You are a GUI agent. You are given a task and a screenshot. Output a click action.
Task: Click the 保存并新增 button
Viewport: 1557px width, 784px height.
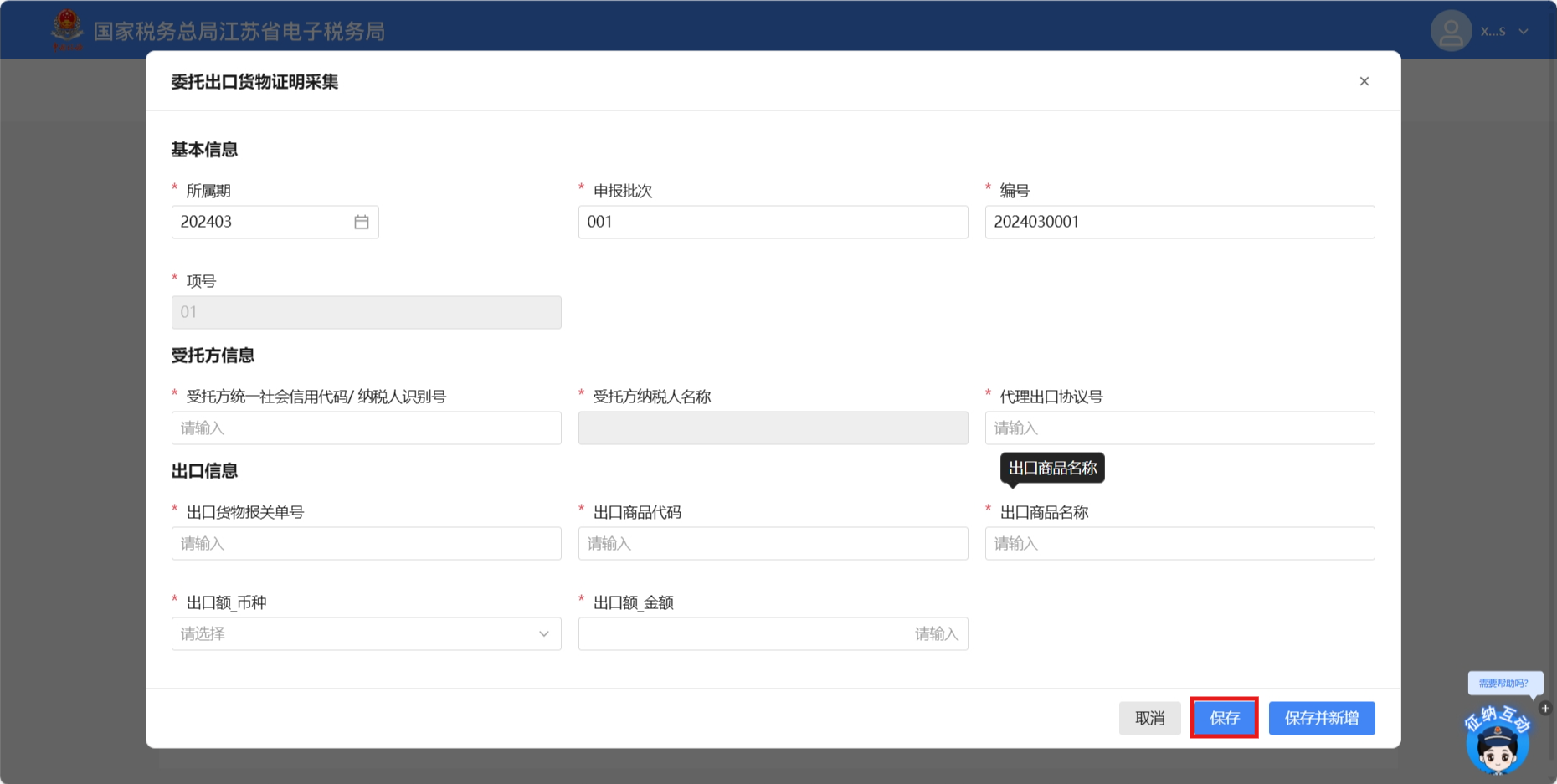(1321, 718)
